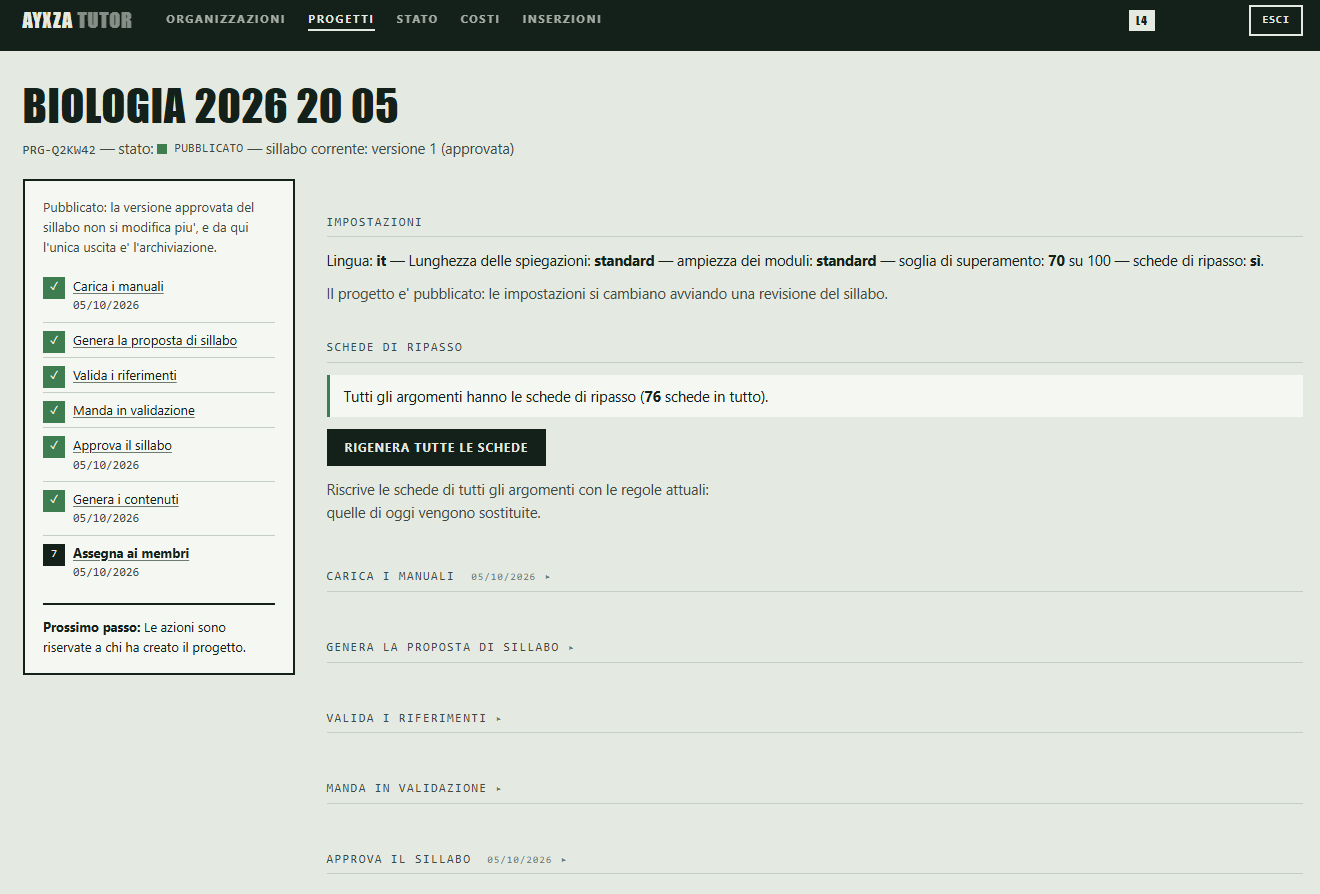Open the Organizzazioni menu
The height and width of the screenshot is (894, 1320).
[225, 19]
